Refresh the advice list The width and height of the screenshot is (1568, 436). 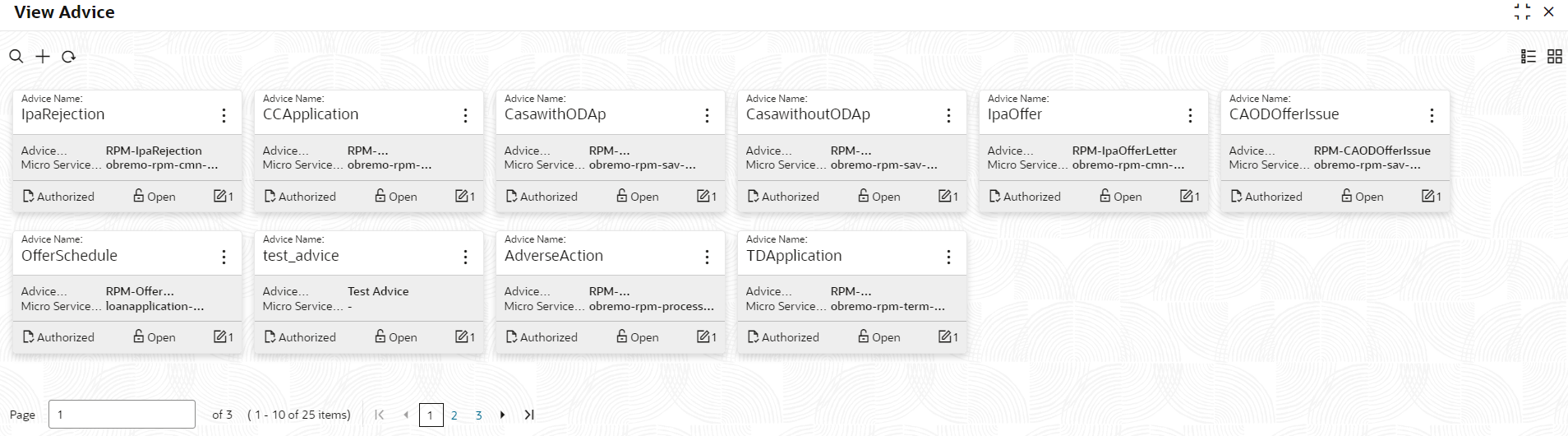(x=69, y=57)
